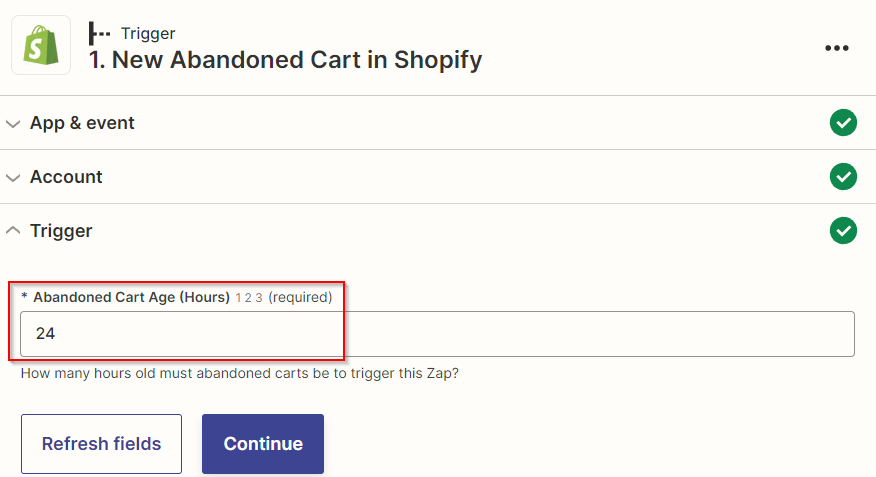Open the App & event section

click(438, 123)
